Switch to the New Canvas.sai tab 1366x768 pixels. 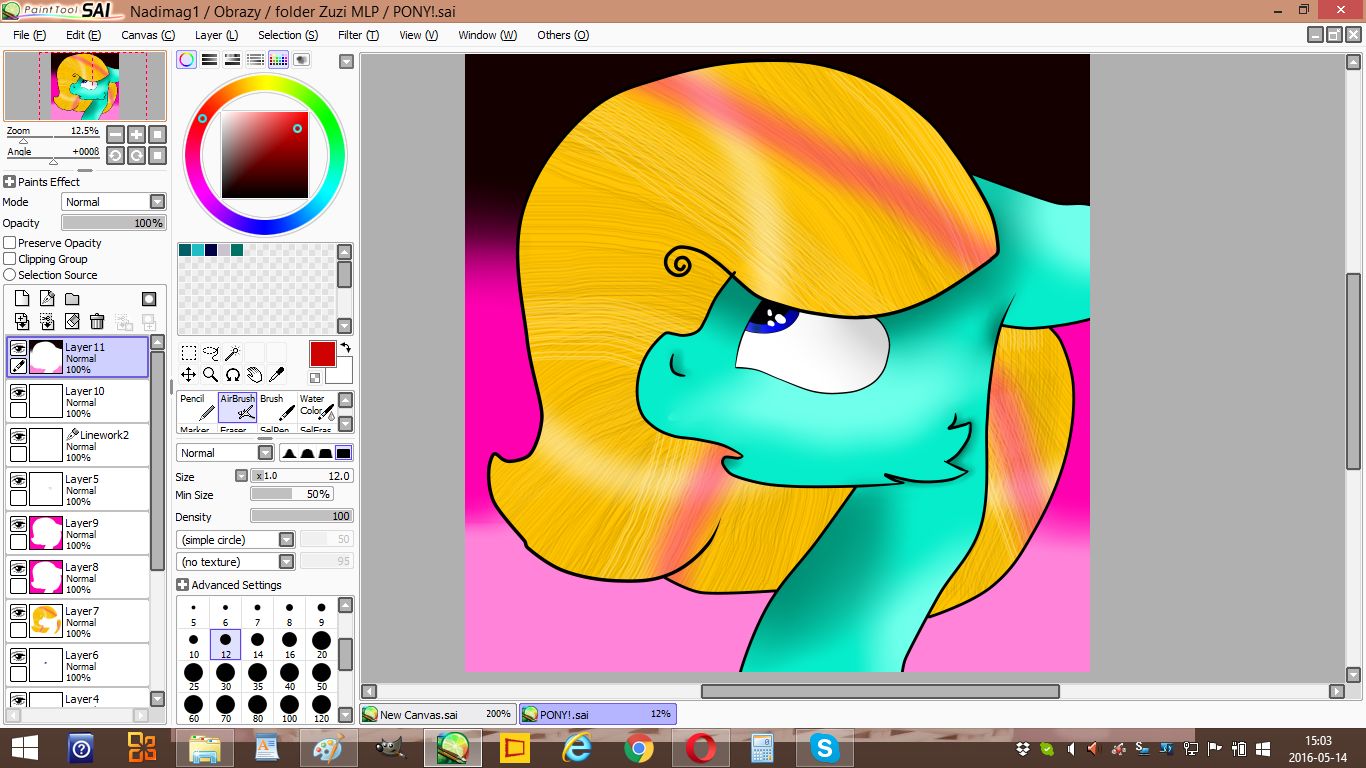(x=437, y=714)
